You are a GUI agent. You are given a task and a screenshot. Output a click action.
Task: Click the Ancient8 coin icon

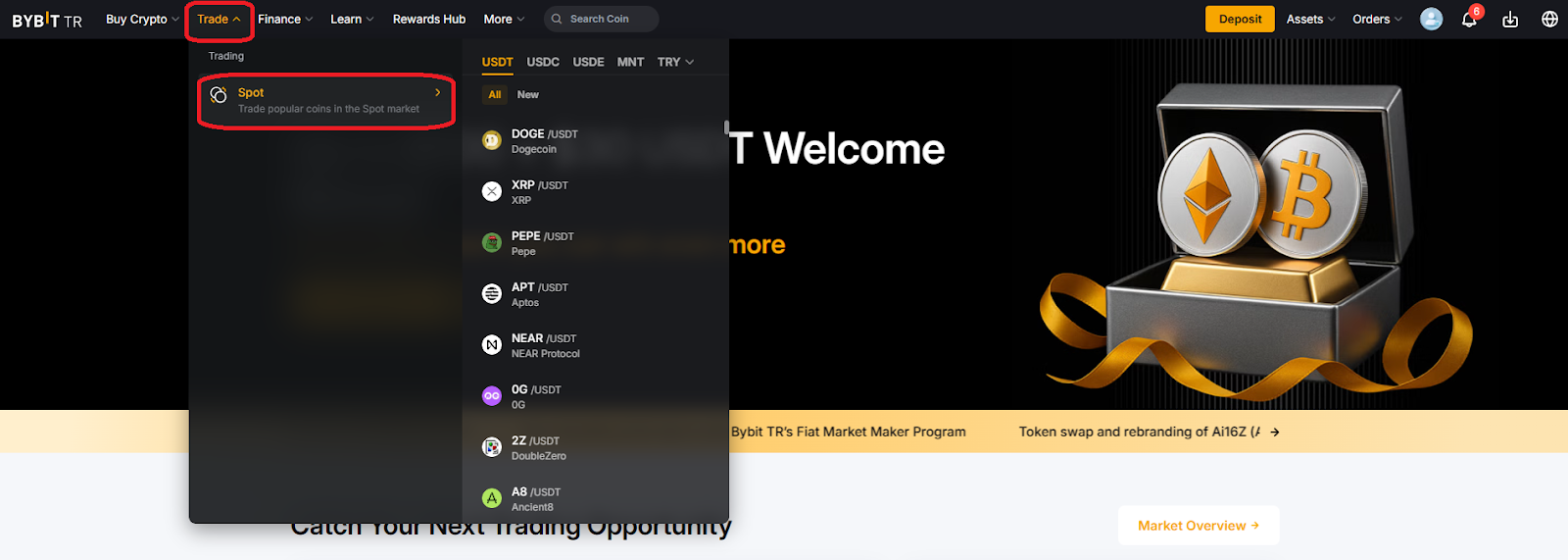492,498
